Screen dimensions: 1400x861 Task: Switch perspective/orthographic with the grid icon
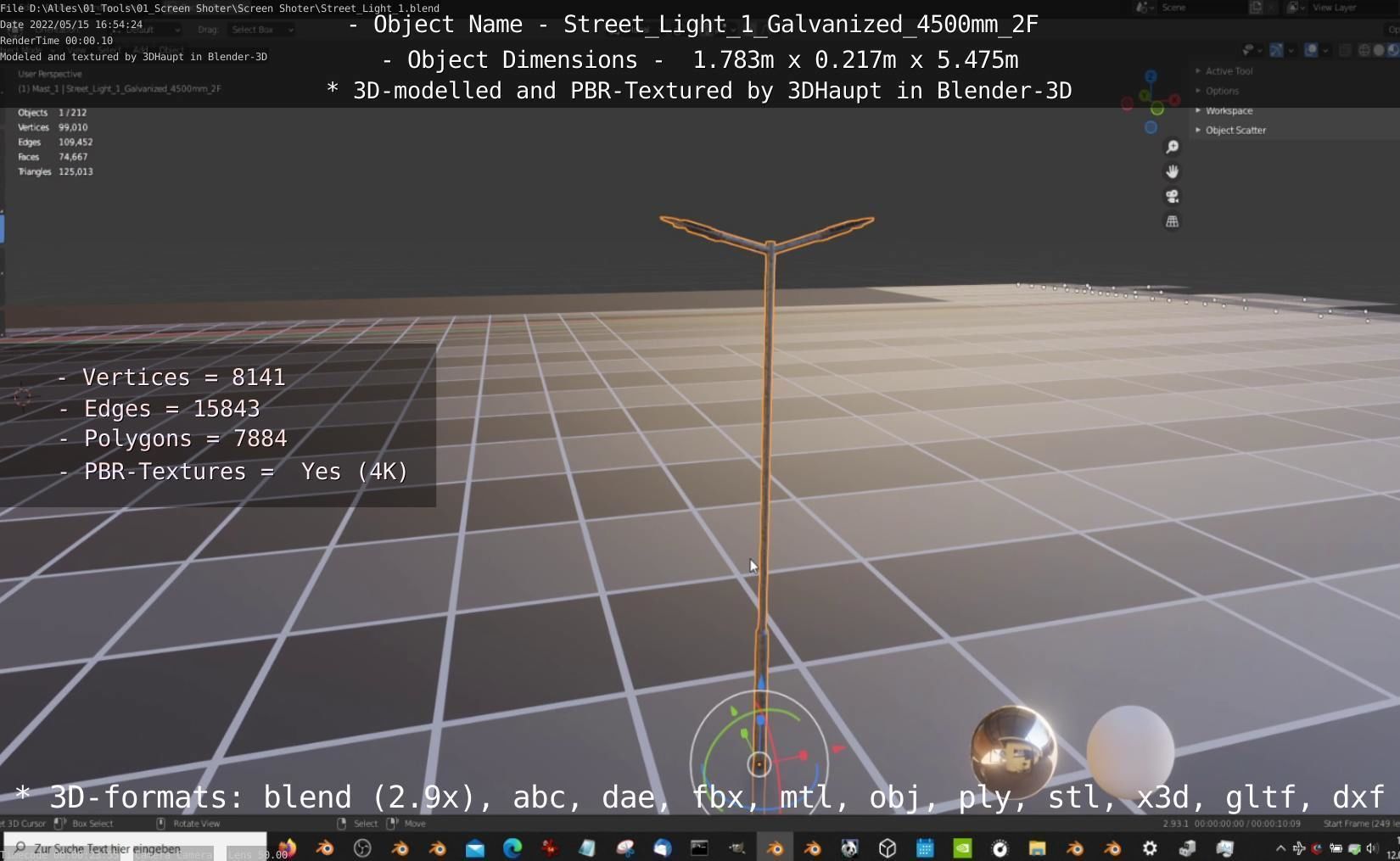(x=1172, y=221)
